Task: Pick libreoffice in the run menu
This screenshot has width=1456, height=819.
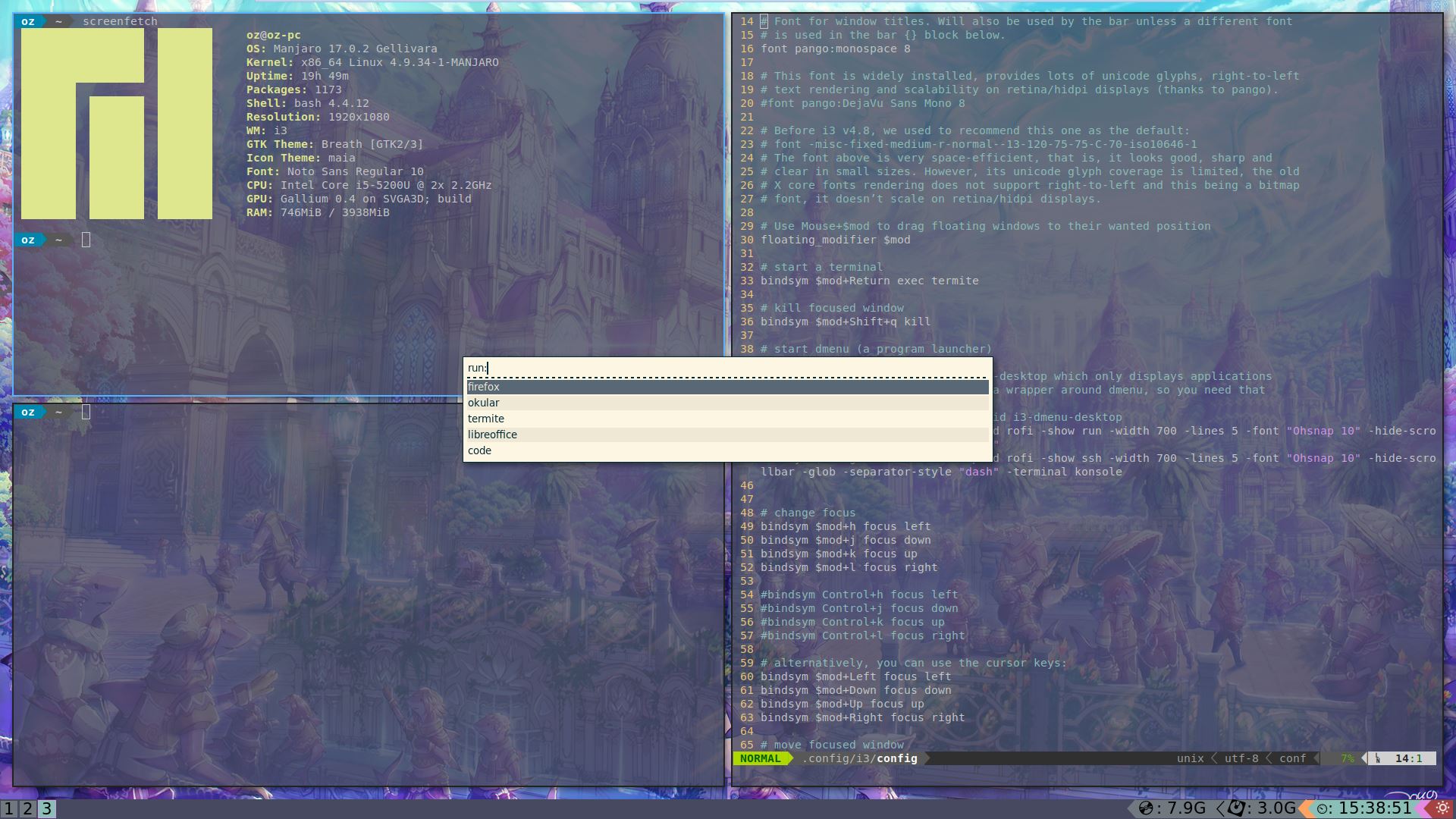Action: [x=492, y=435]
